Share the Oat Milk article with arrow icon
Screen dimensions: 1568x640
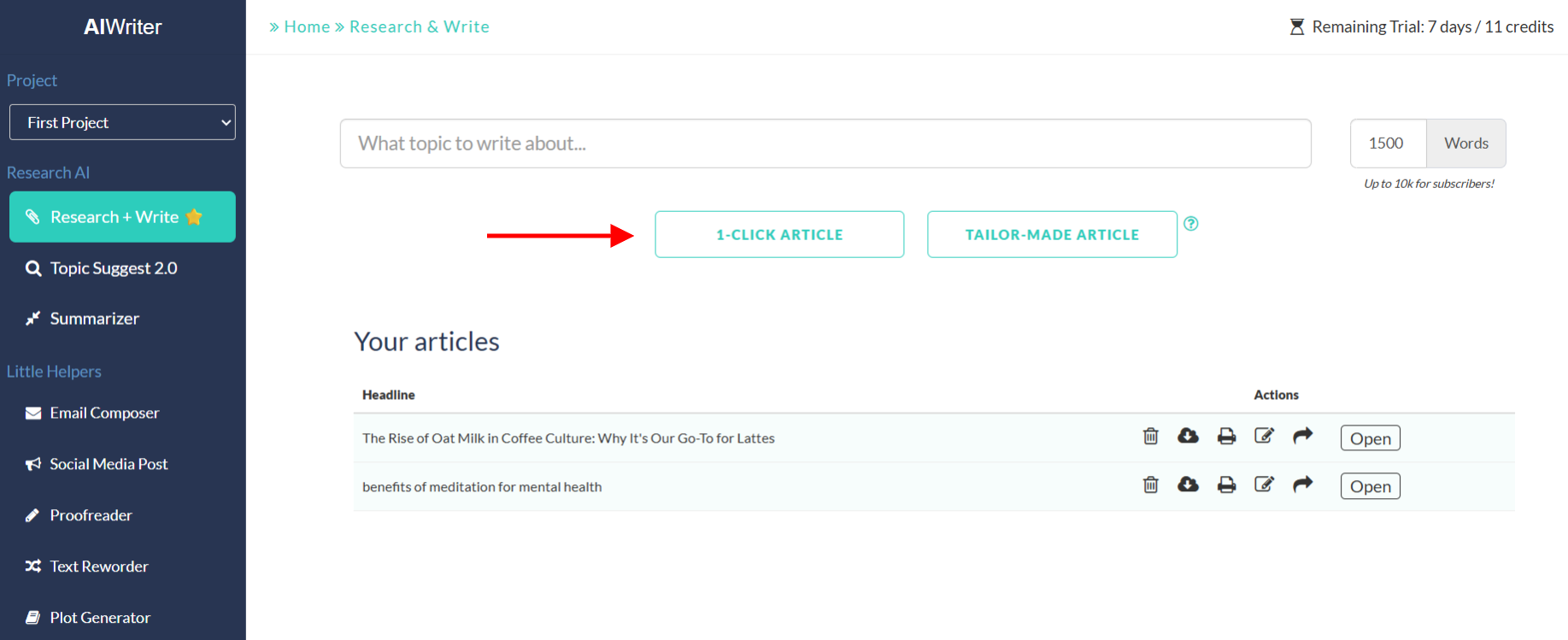click(1302, 436)
